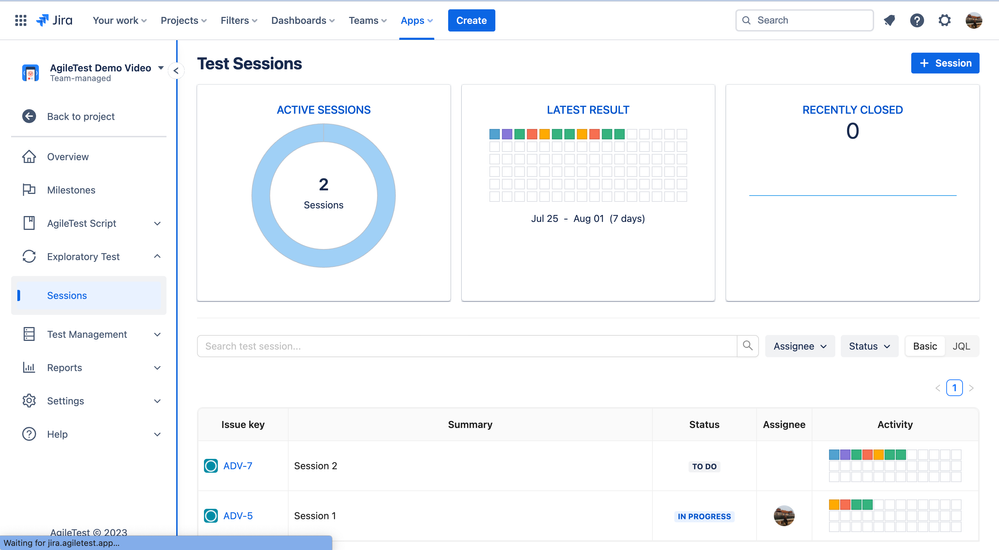The width and height of the screenshot is (999, 550).
Task: Click the Milestones flag icon
Action: 29,189
